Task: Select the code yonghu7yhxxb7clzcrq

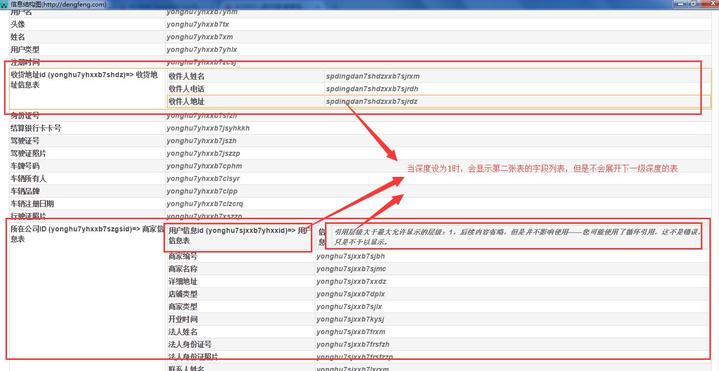Action: pos(205,203)
